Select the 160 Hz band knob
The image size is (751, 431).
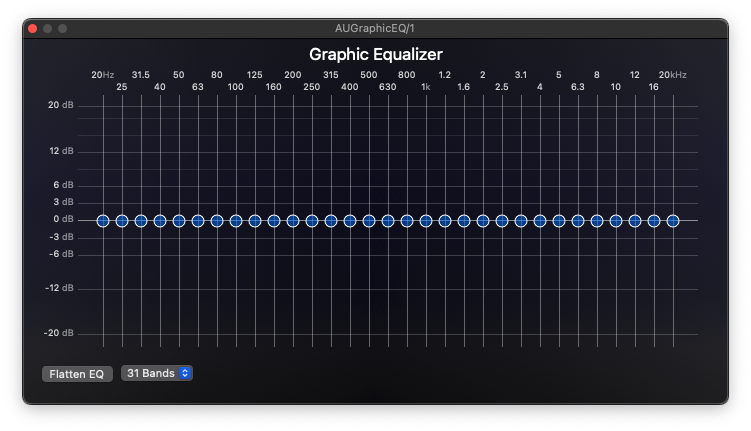274,221
